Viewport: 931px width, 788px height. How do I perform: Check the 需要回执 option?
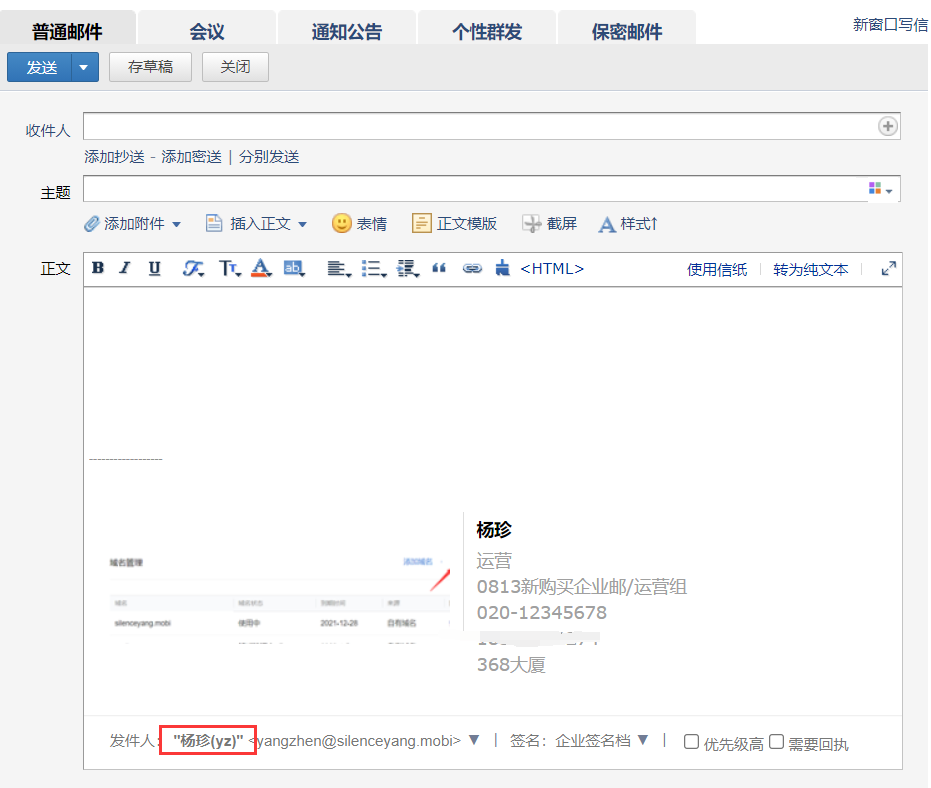[x=776, y=742]
